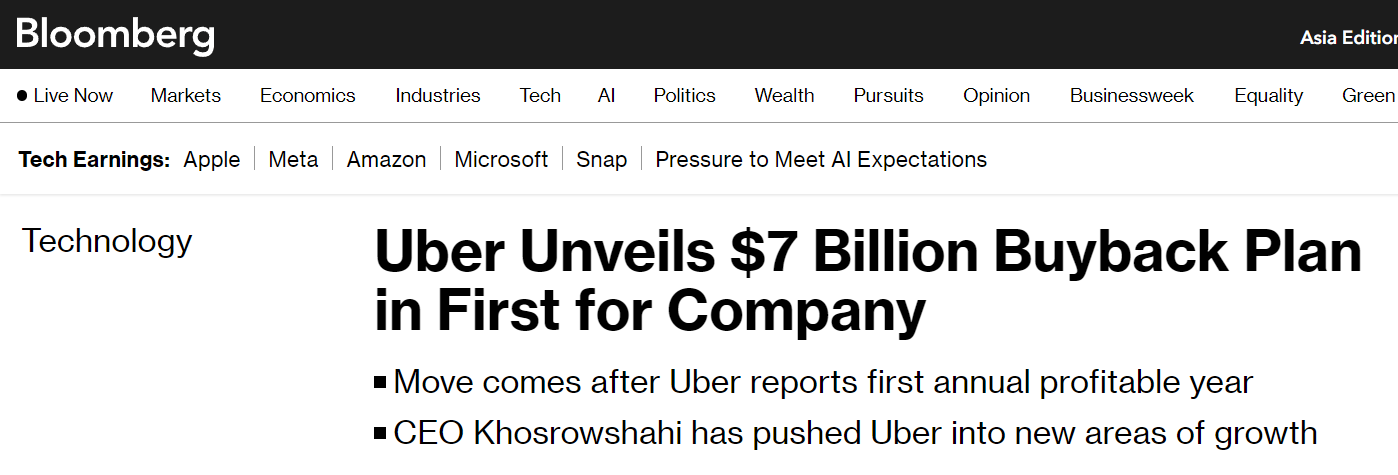The image size is (1398, 475).
Task: Select the Wealth menu item
Action: pos(784,96)
